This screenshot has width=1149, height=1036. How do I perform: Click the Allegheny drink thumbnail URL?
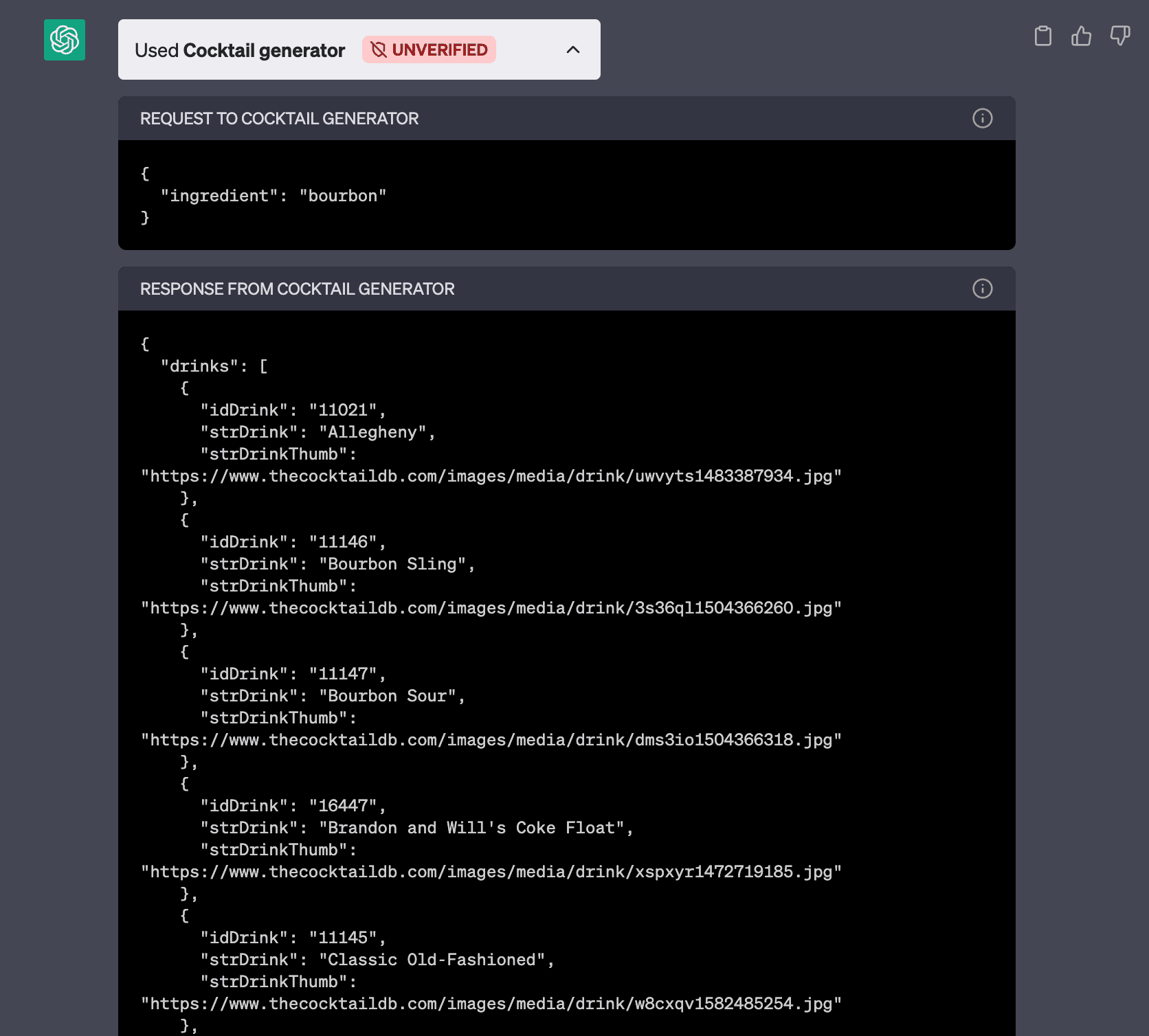(491, 476)
